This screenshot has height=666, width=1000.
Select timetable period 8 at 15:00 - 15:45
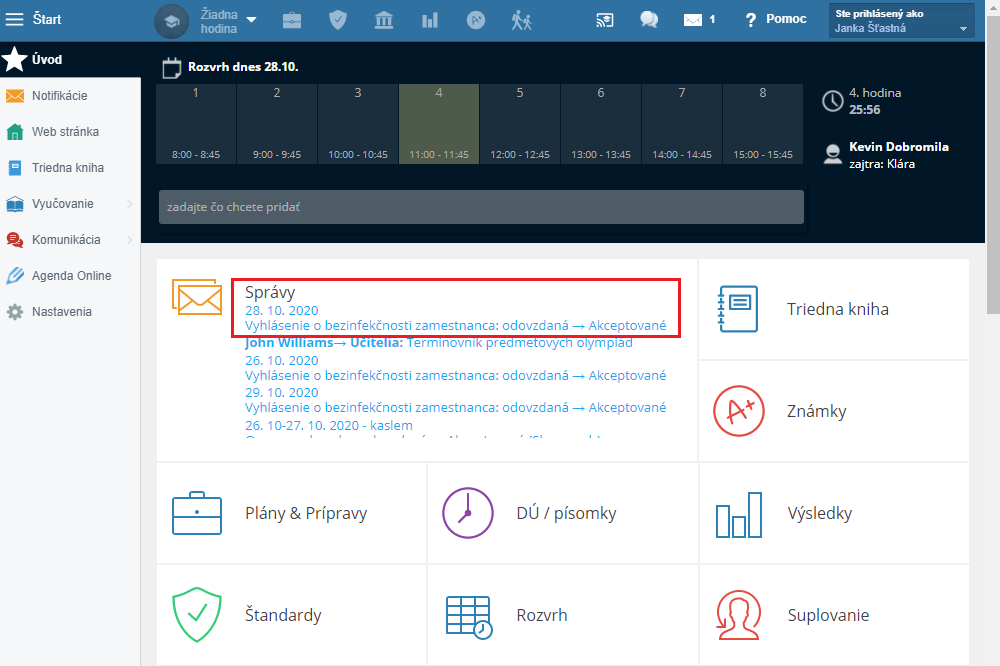[x=763, y=124]
